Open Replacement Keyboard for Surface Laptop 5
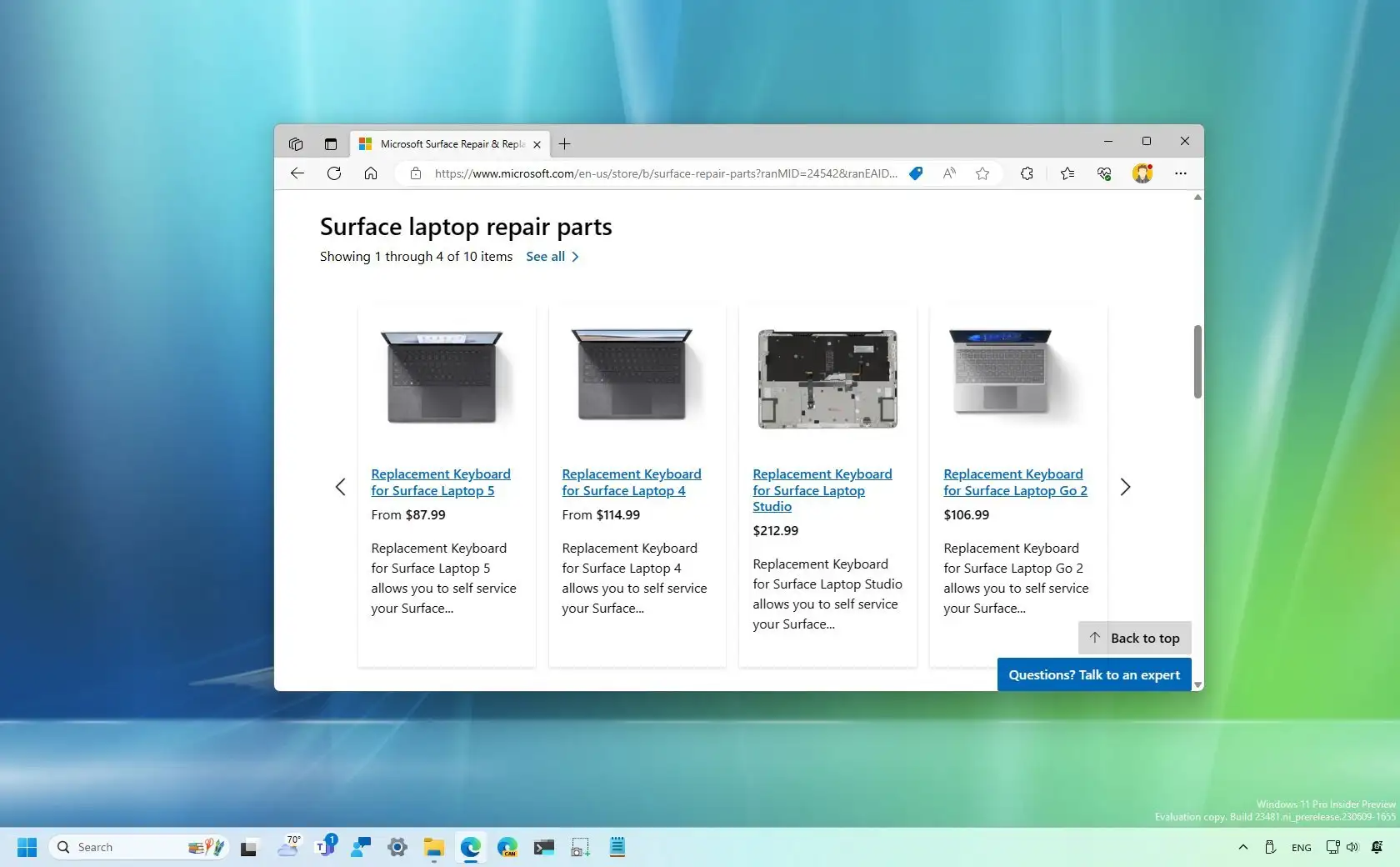 [441, 482]
